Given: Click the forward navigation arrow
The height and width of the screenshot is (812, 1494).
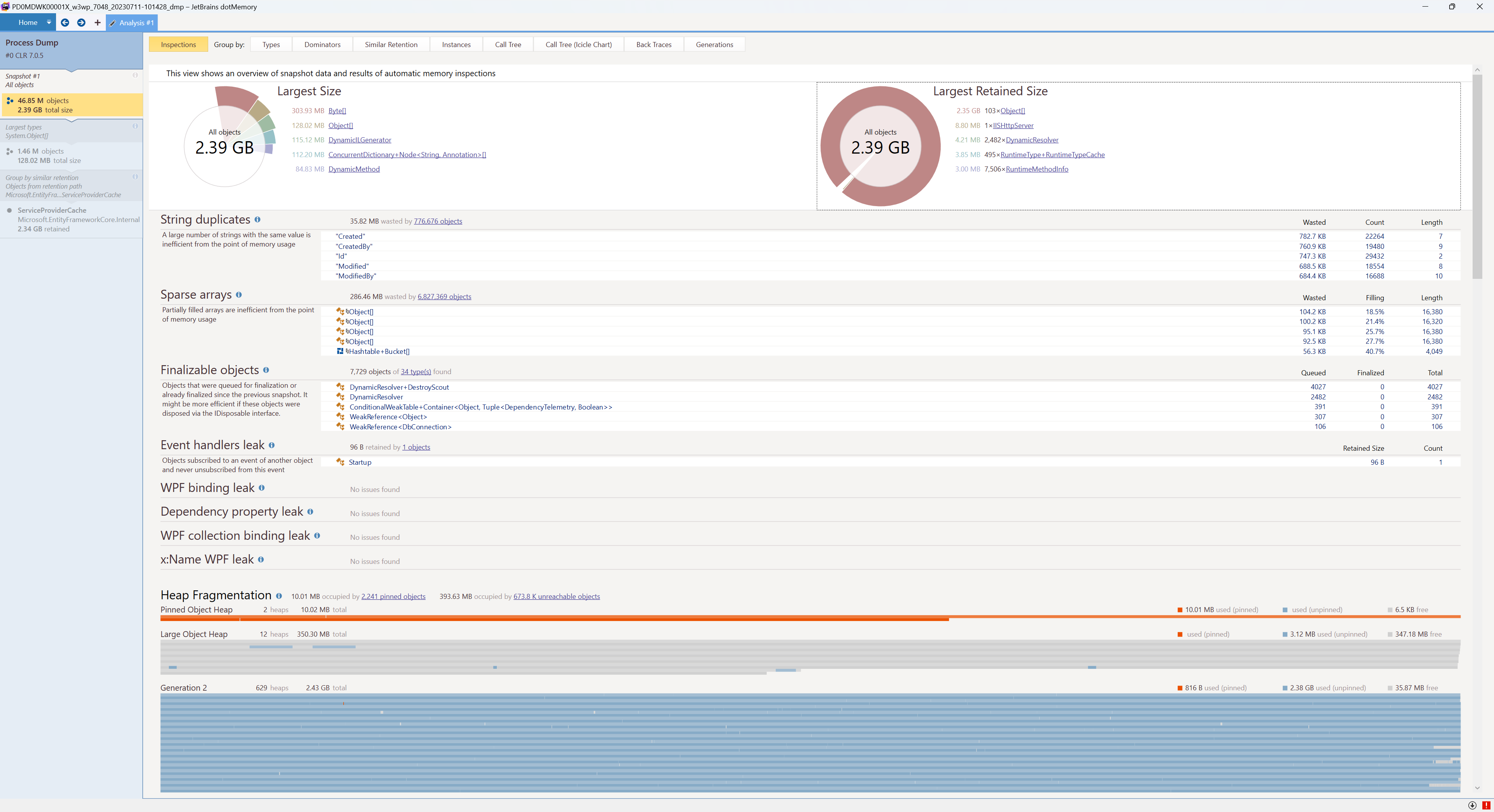Looking at the screenshot, I should point(81,23).
